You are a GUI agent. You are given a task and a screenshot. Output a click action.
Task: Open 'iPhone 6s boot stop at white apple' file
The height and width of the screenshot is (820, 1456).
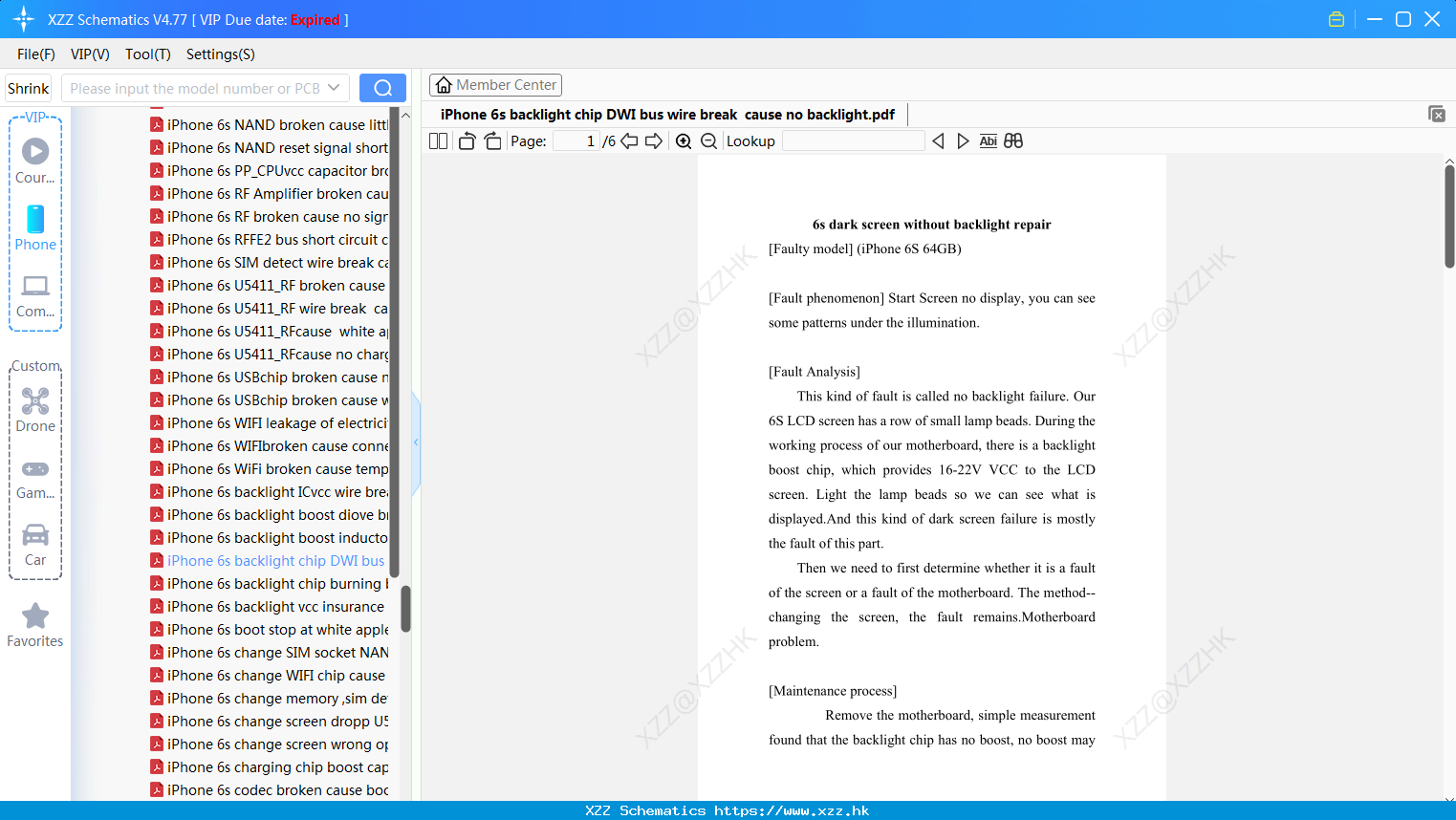point(270,630)
